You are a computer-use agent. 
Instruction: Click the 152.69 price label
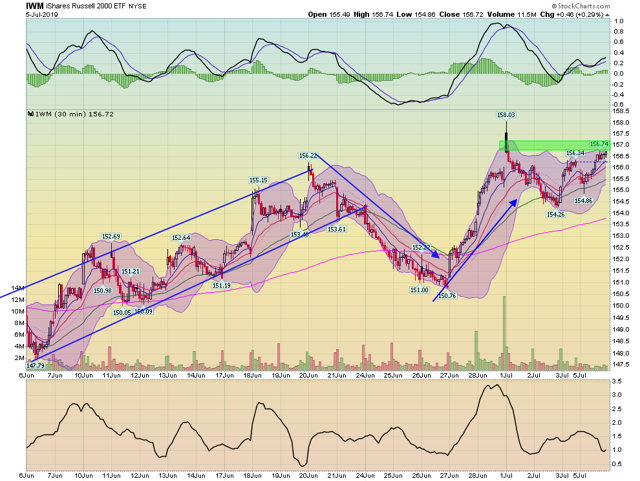click(111, 236)
